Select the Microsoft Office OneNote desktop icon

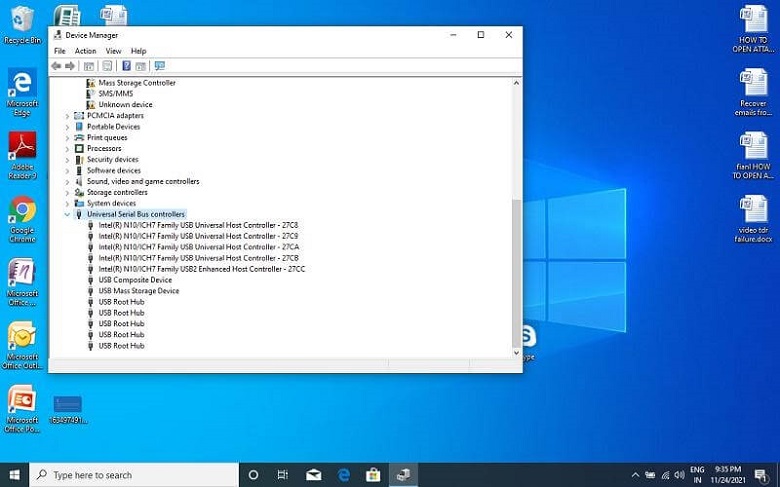tap(22, 282)
